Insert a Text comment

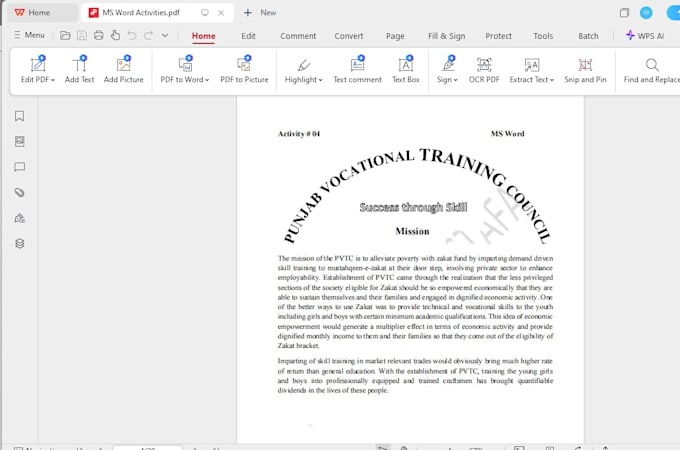click(x=357, y=70)
